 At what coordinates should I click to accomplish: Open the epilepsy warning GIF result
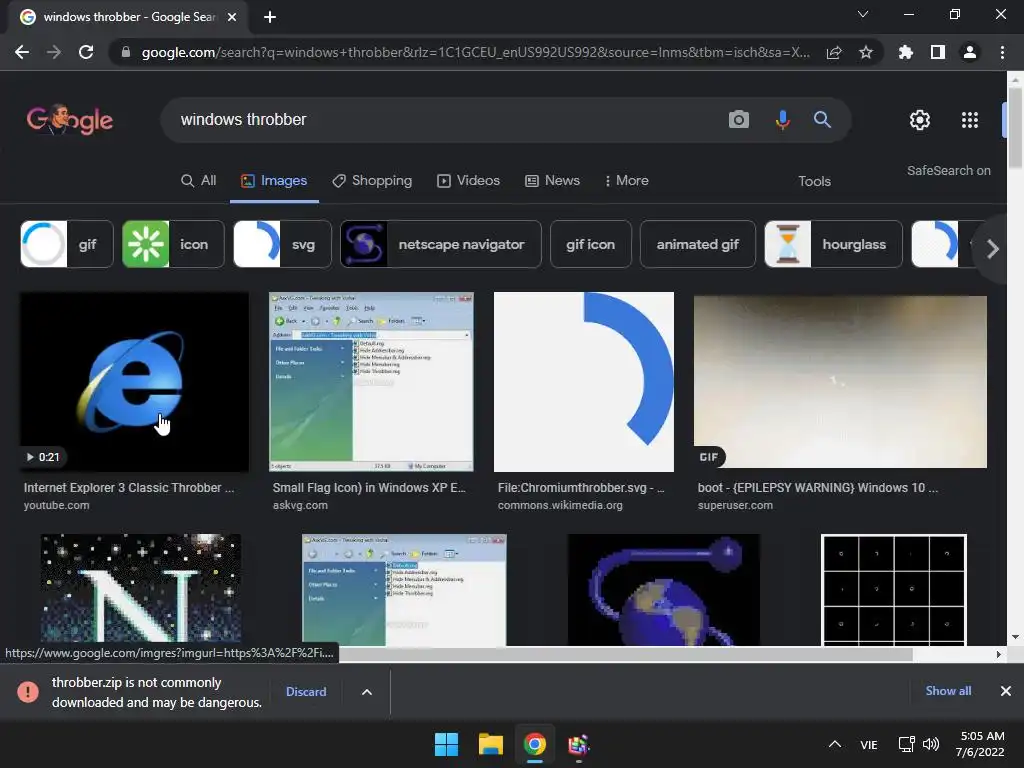pos(840,381)
